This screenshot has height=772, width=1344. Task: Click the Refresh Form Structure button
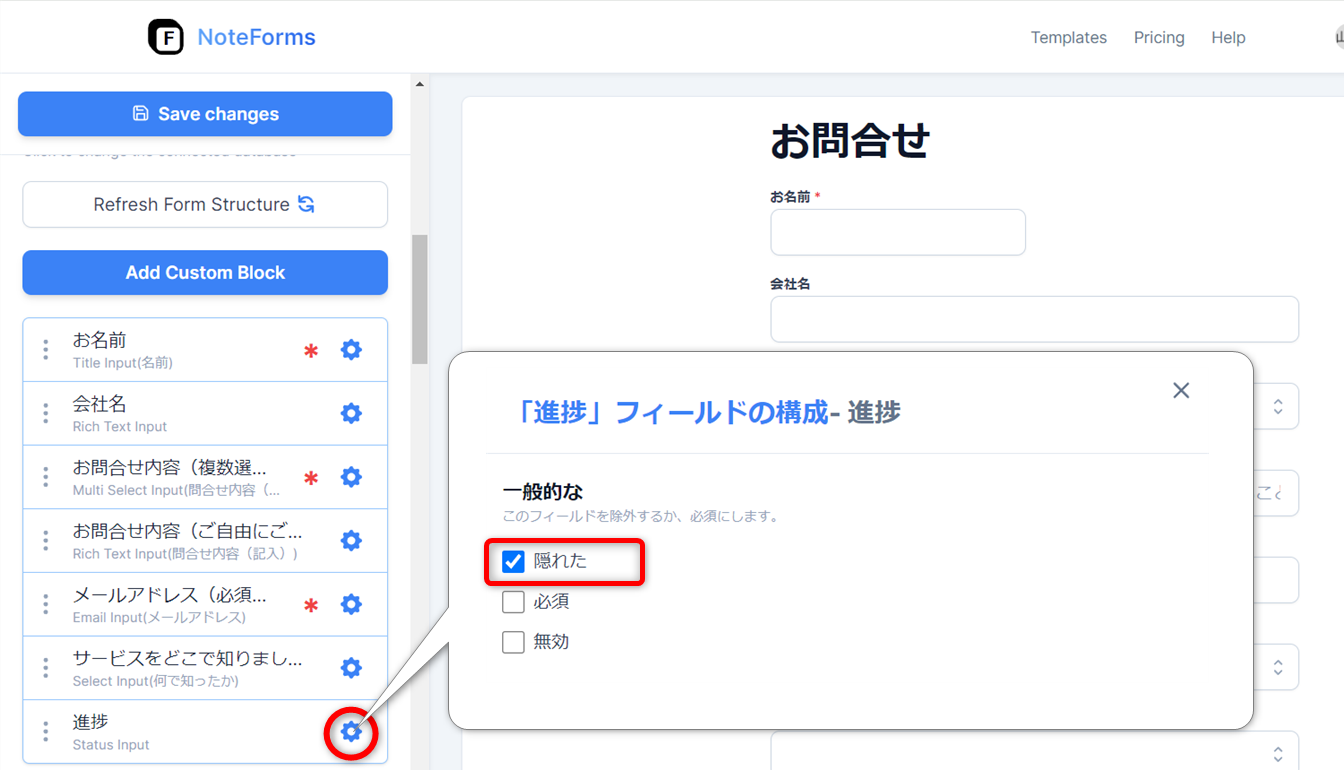[x=205, y=205]
